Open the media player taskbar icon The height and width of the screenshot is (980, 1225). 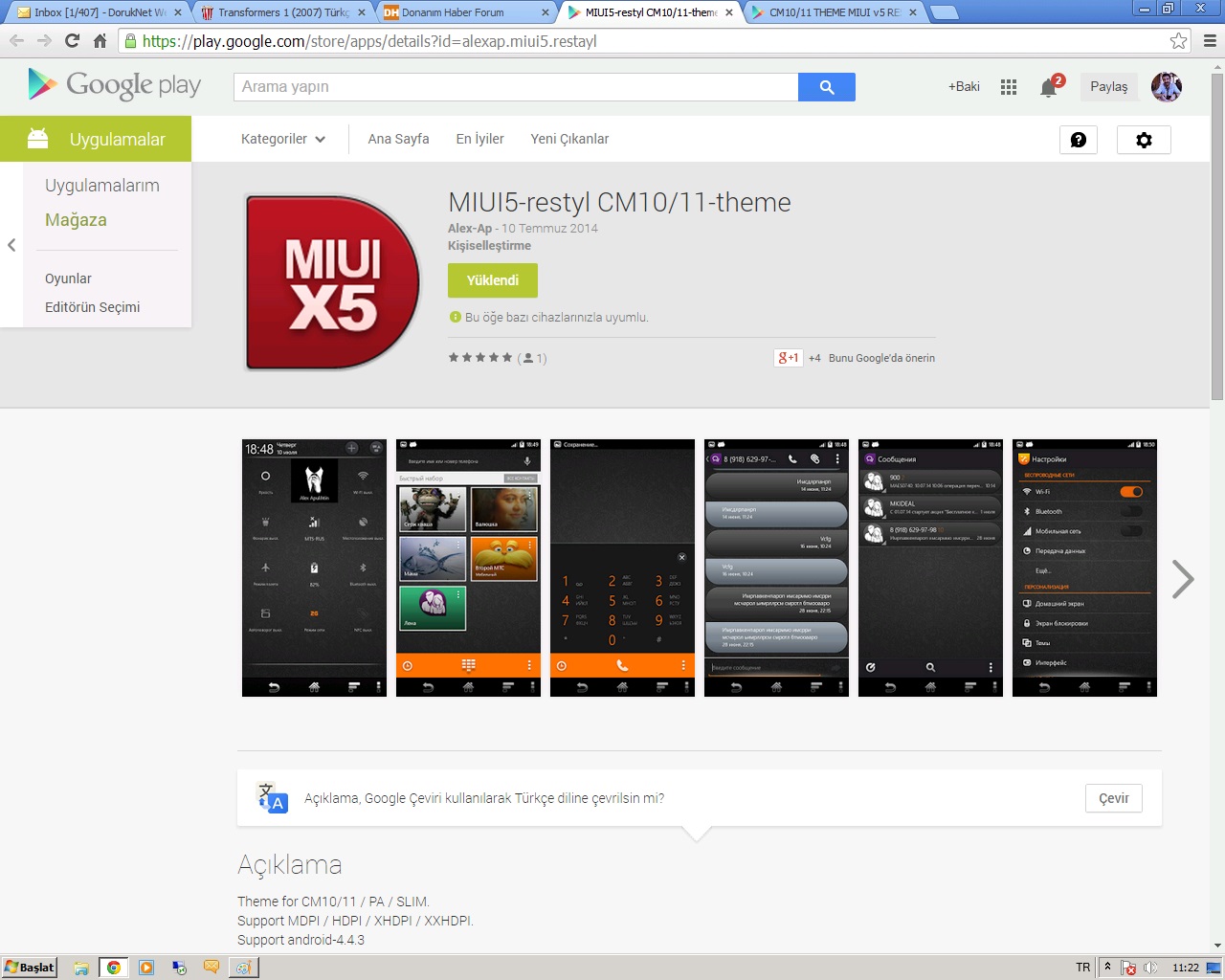pyautogui.click(x=146, y=968)
